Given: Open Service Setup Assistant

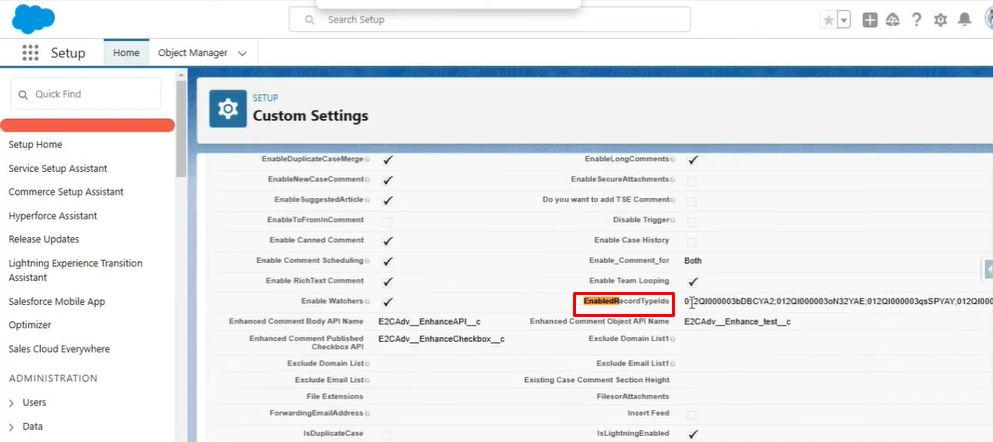Looking at the screenshot, I should coord(58,168).
